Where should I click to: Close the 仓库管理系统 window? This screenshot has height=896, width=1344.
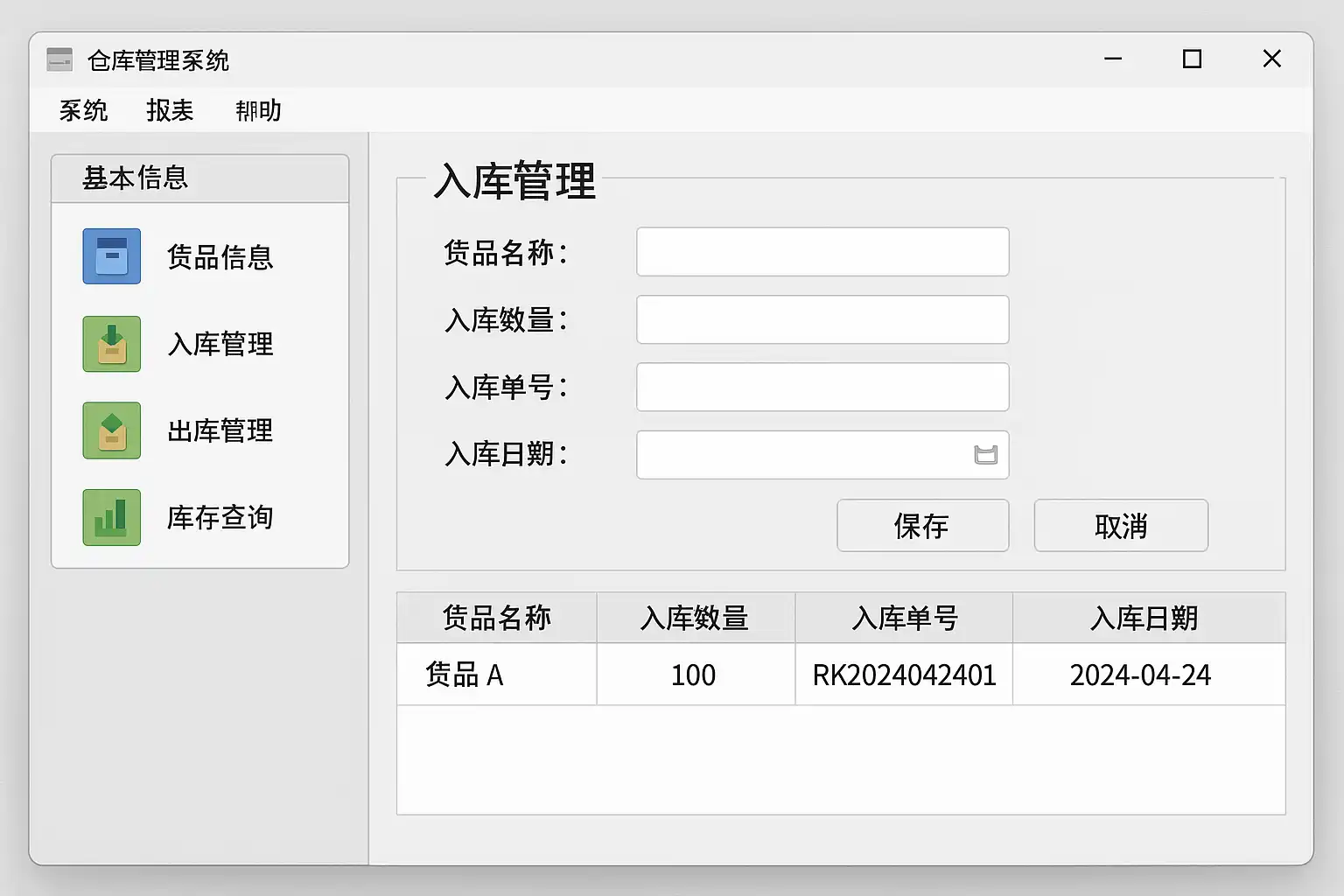click(x=1272, y=59)
